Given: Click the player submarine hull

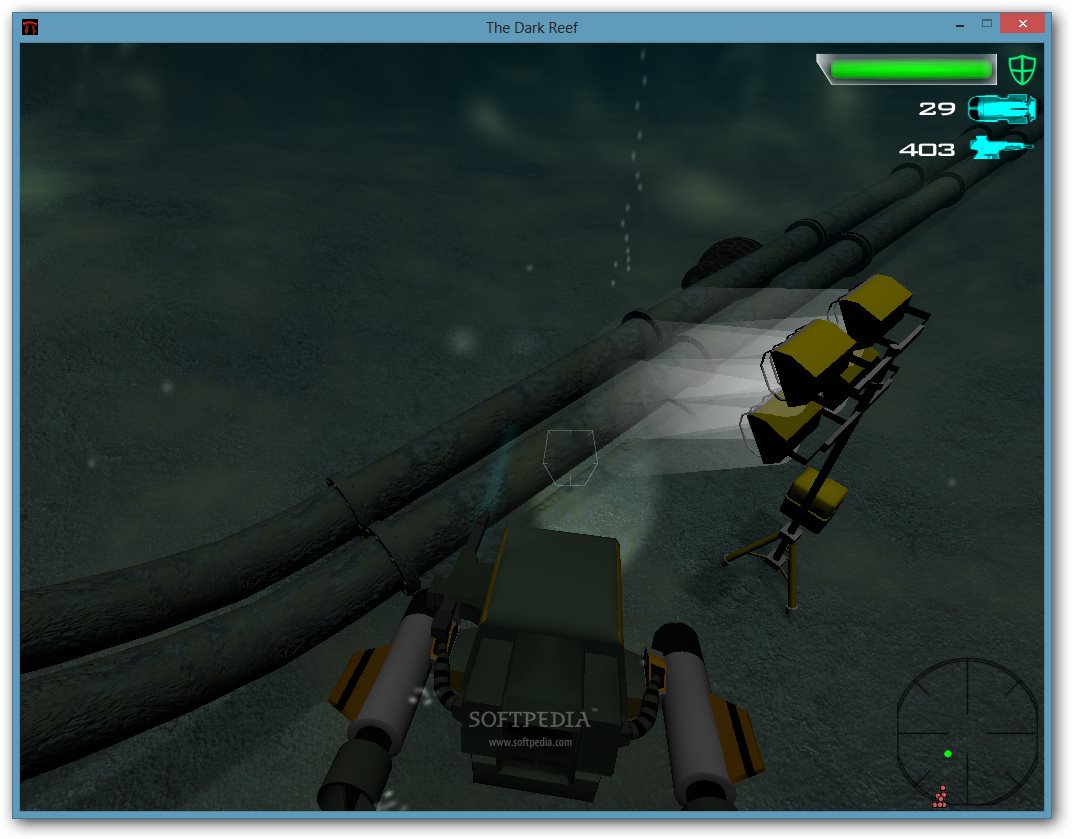Looking at the screenshot, I should pyautogui.click(x=547, y=663).
